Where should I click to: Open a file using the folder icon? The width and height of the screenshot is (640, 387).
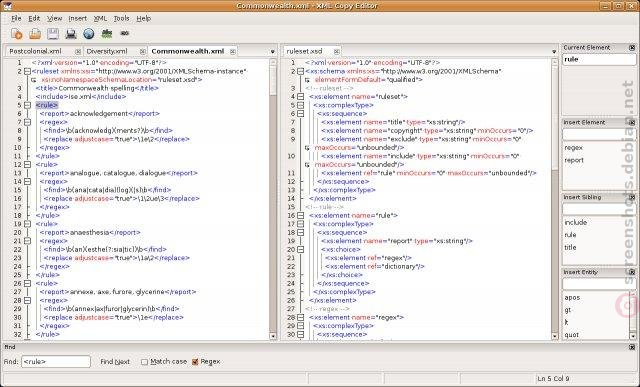point(35,34)
